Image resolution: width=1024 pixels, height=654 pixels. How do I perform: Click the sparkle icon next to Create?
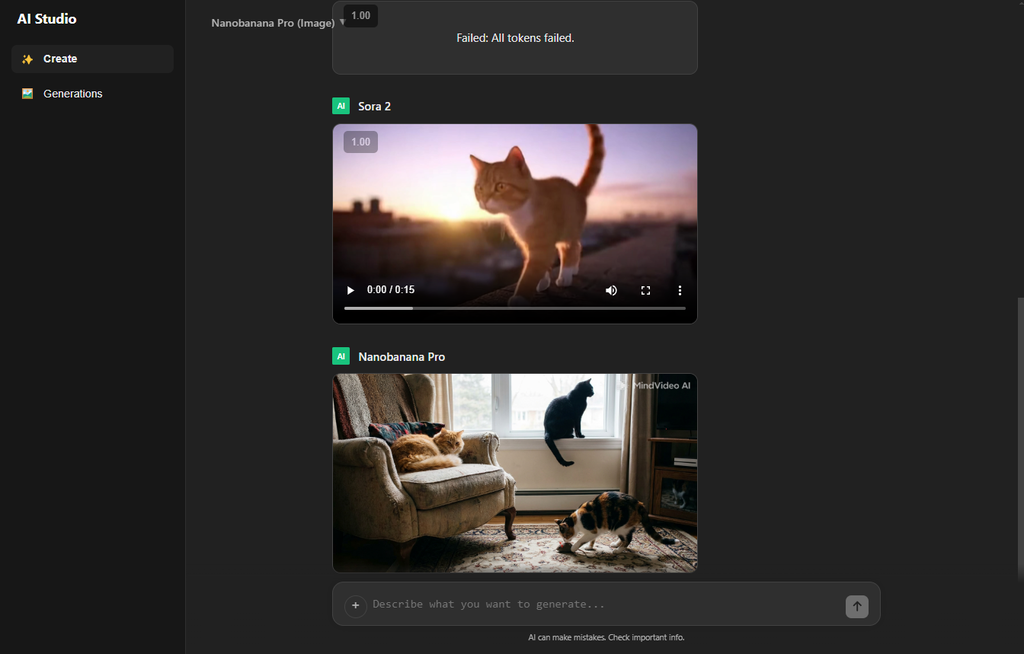pyautogui.click(x=27, y=59)
